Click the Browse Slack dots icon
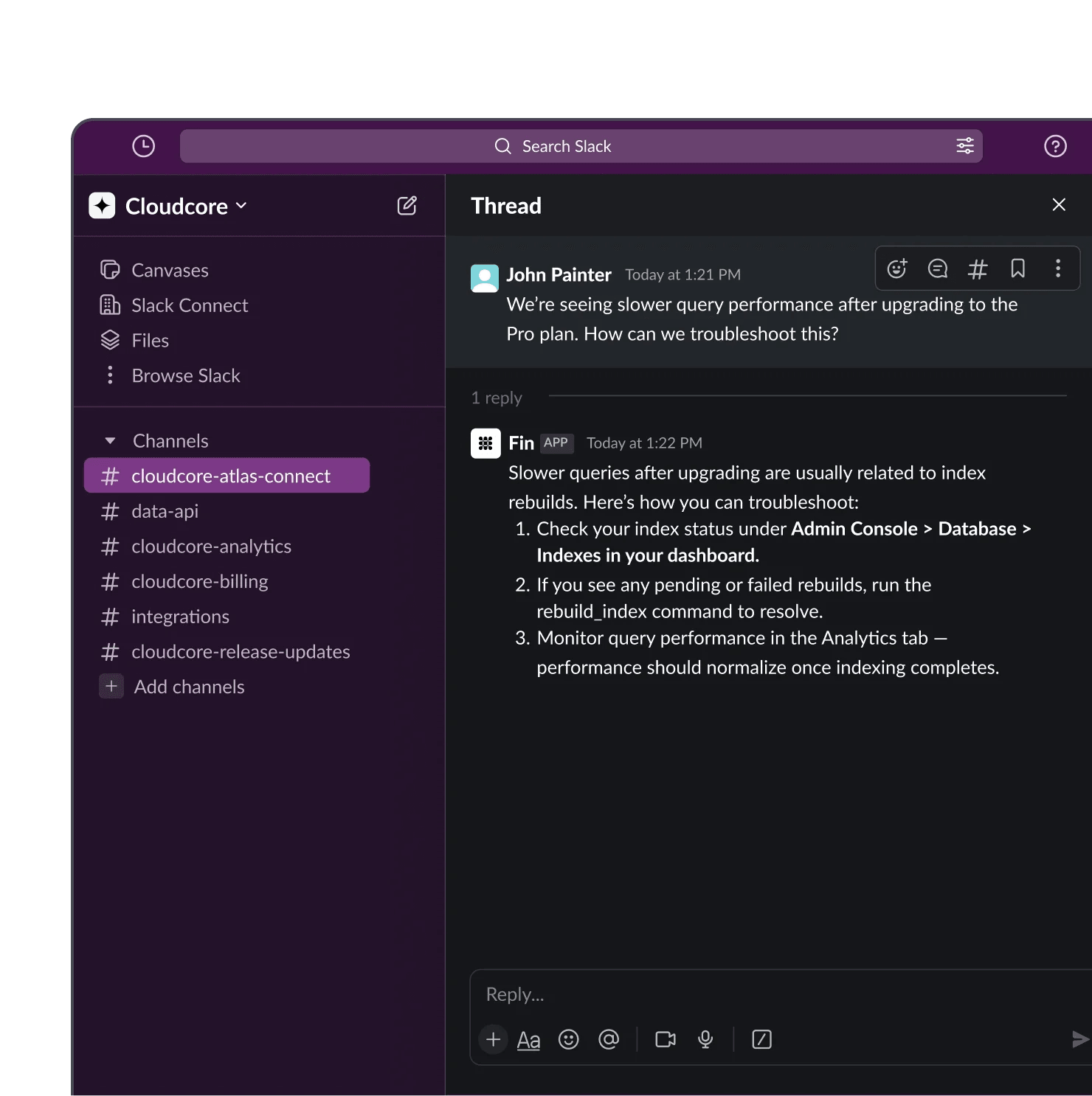 point(110,375)
